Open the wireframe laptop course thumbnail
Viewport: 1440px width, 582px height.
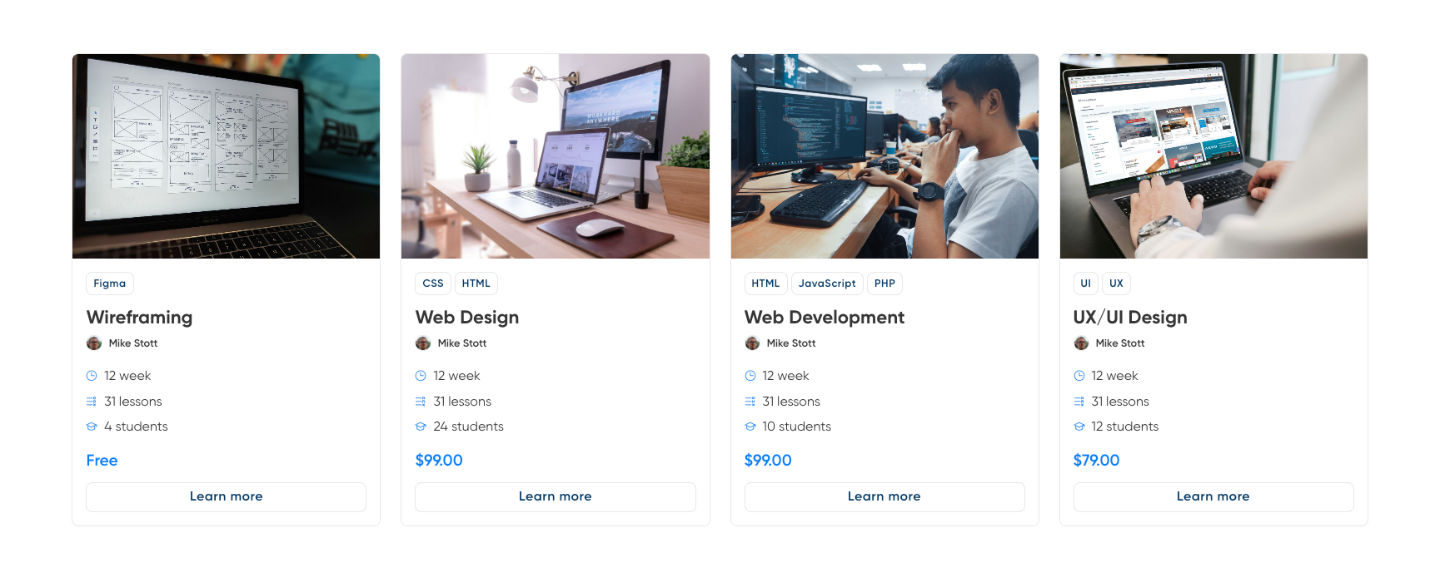(x=226, y=156)
